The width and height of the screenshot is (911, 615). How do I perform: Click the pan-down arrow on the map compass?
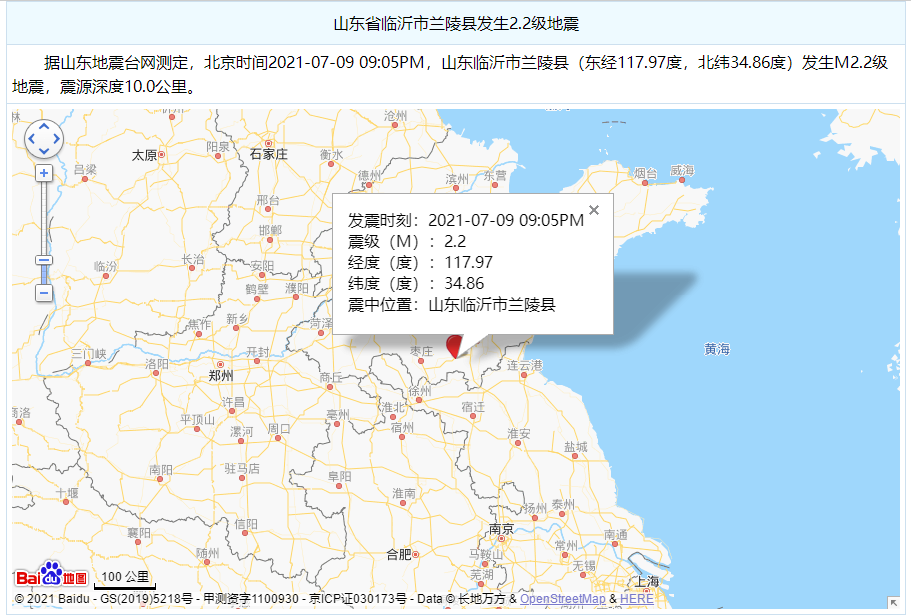click(x=44, y=151)
